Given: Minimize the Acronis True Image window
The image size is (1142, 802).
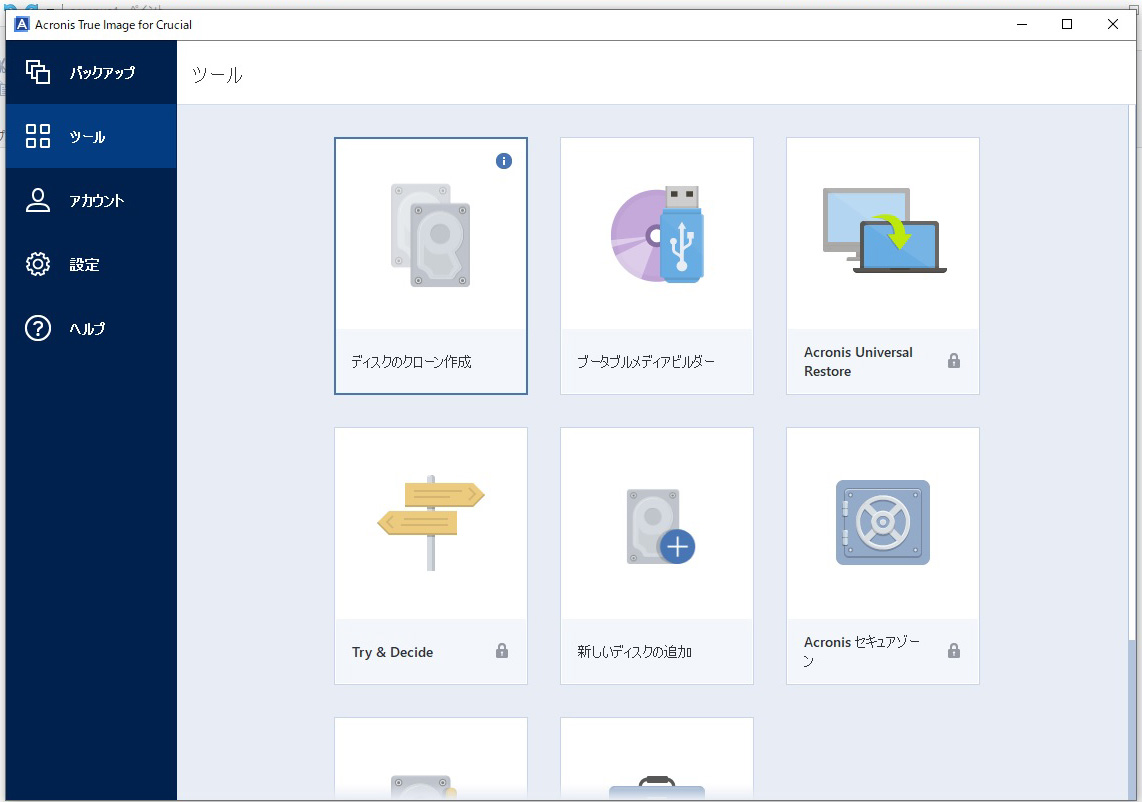Looking at the screenshot, I should (x=1022, y=24).
